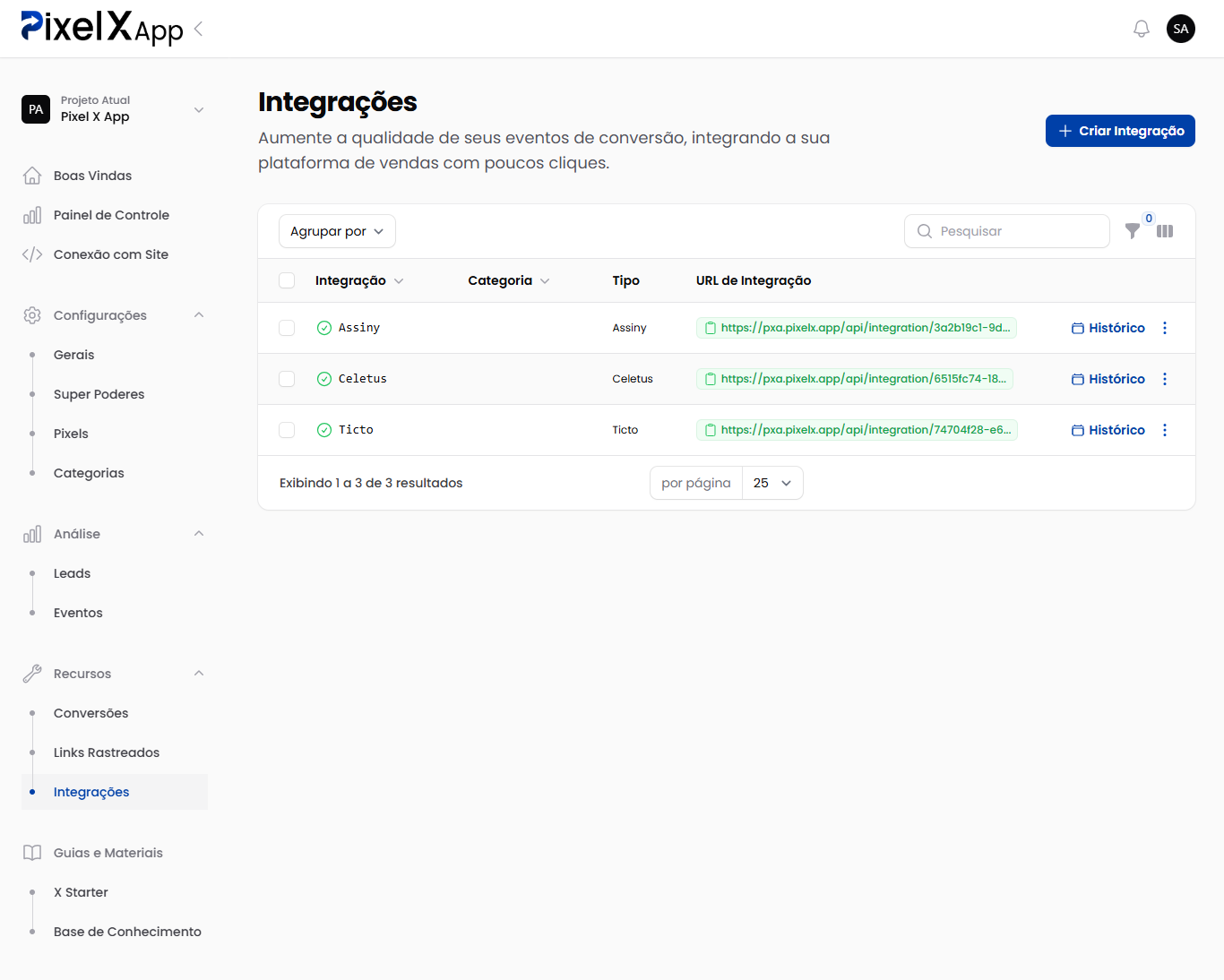Go to Leads in the sidebar
1224x980 pixels.
tap(72, 573)
